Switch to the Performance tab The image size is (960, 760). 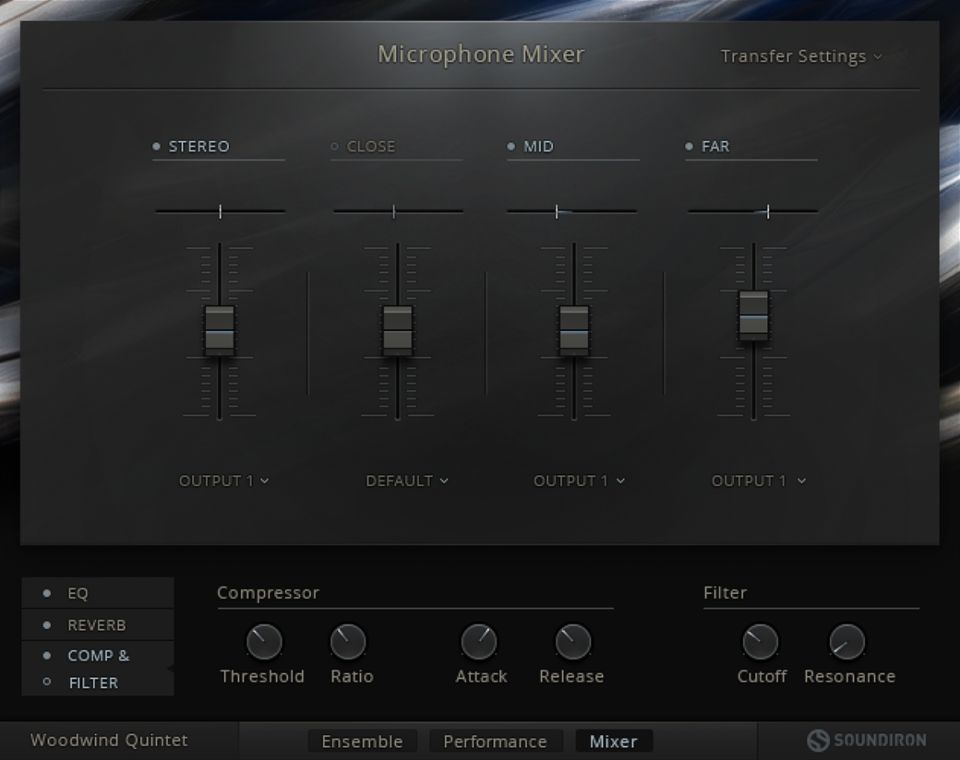point(494,741)
